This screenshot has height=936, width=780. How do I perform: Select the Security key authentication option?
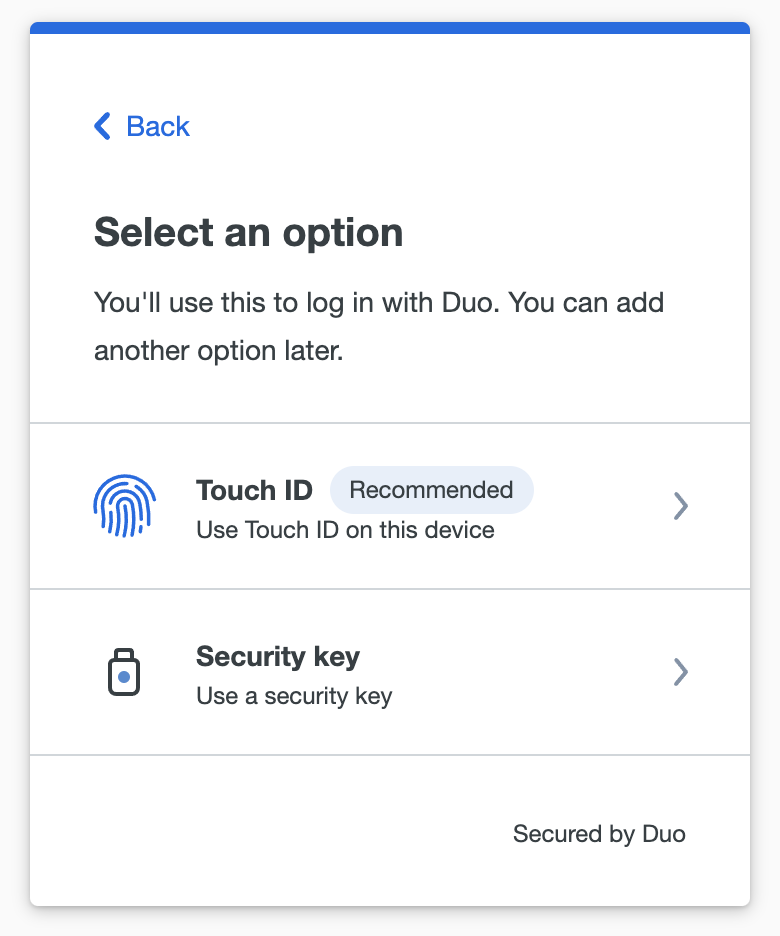390,671
